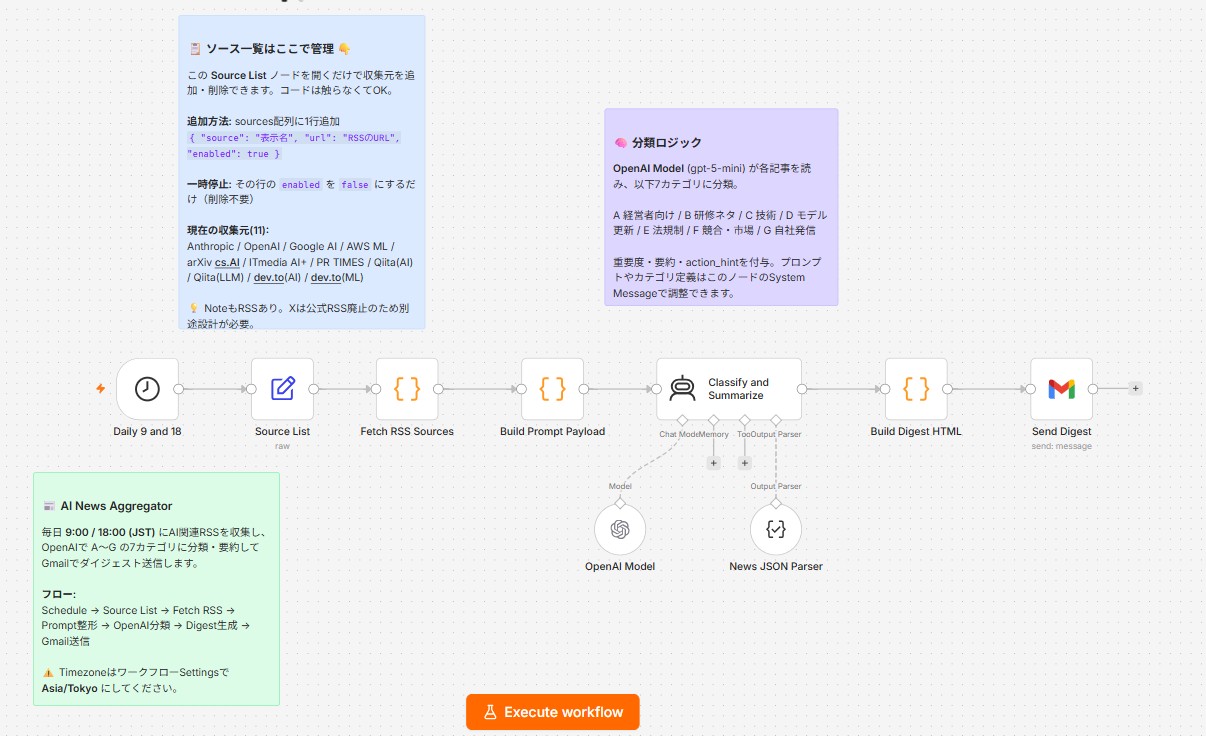1206x736 pixels.
Task: Click the output connector of Classify and Summarize
Action: 802,389
